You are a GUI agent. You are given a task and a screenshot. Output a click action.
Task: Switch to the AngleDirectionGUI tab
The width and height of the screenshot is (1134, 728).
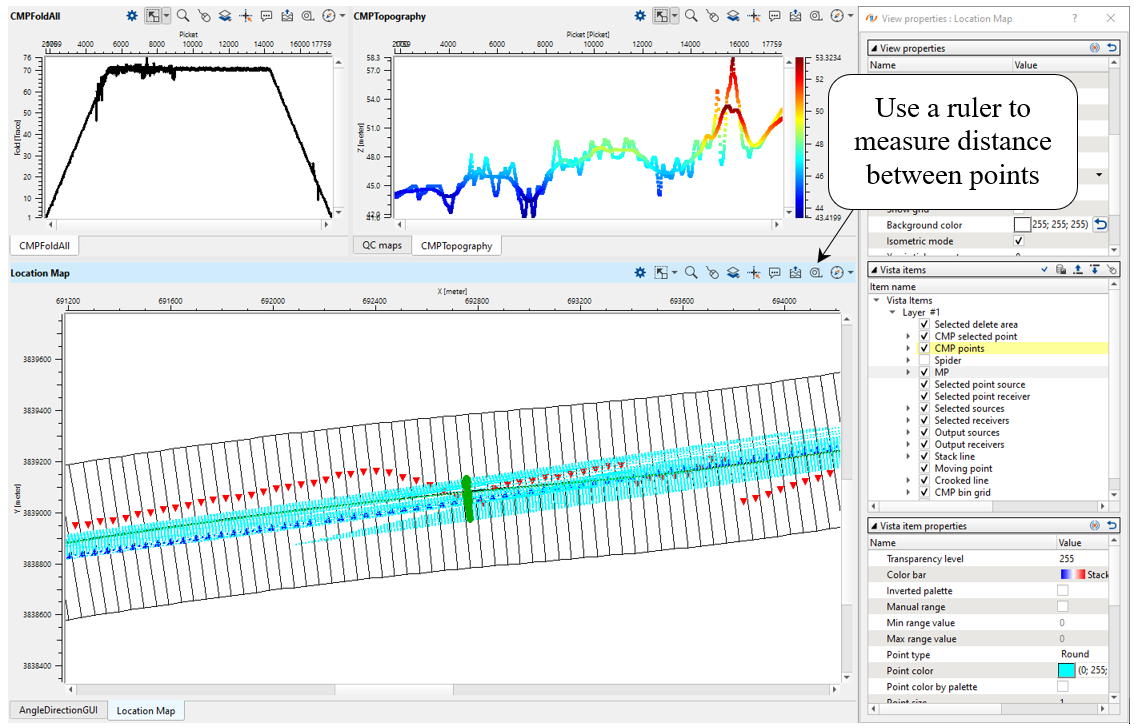57,711
